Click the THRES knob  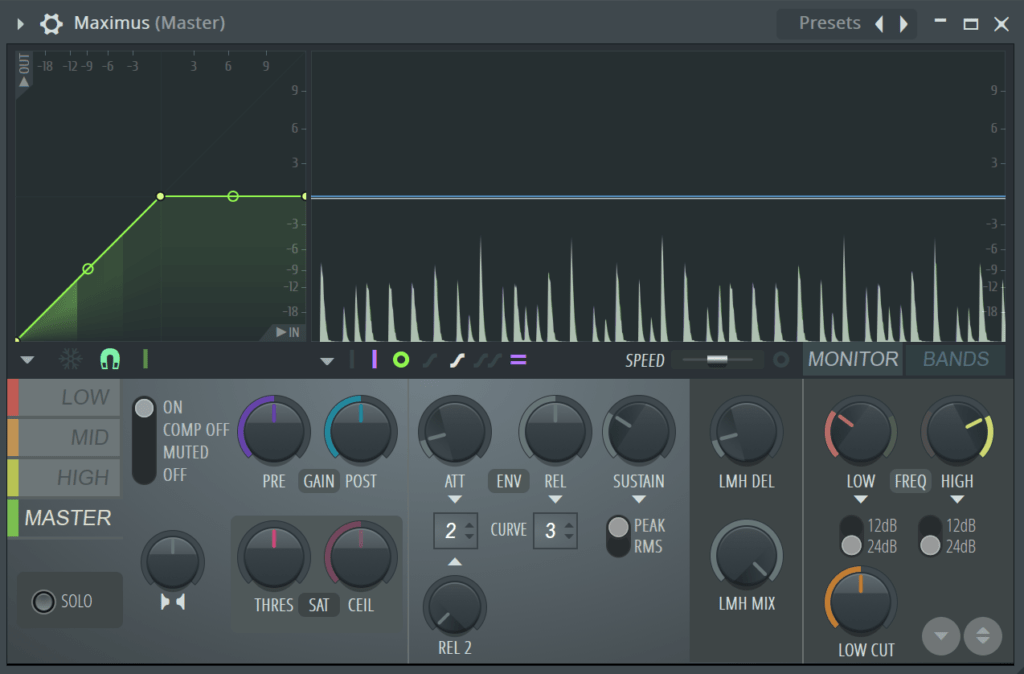click(x=274, y=556)
